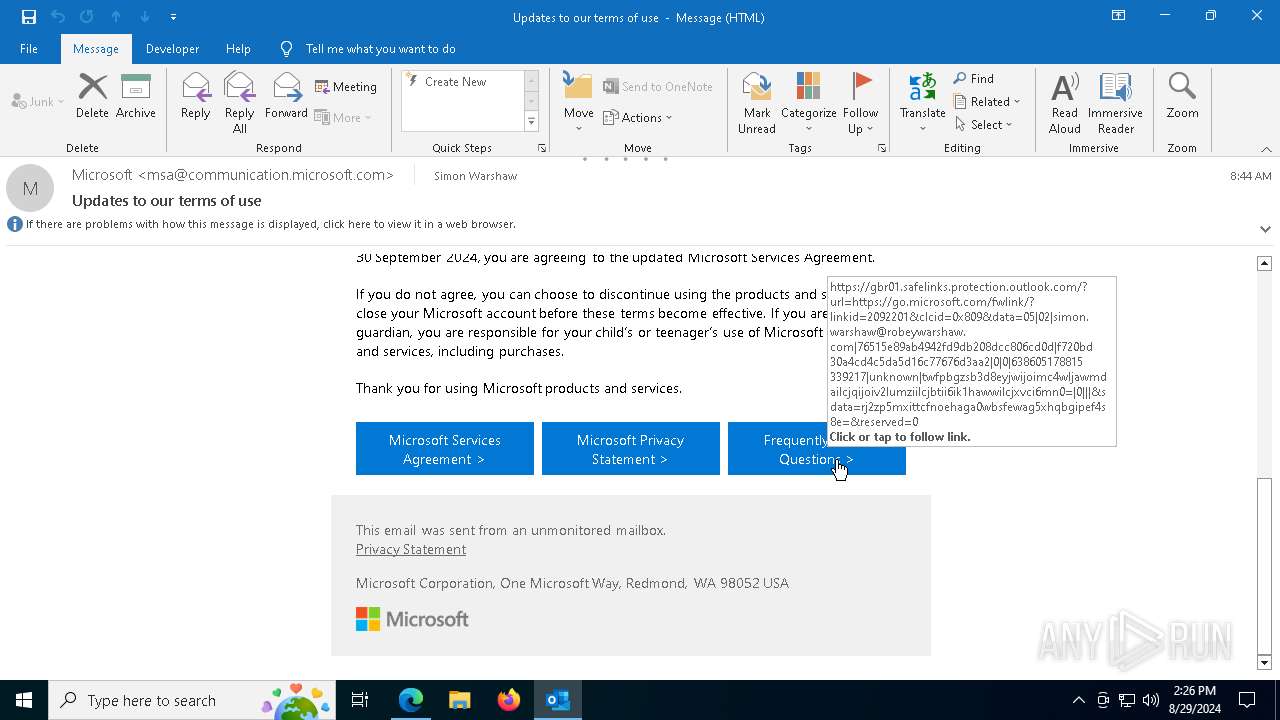Click the Save icon in title bar
Image resolution: width=1280 pixels, height=720 pixels.
(x=28, y=17)
